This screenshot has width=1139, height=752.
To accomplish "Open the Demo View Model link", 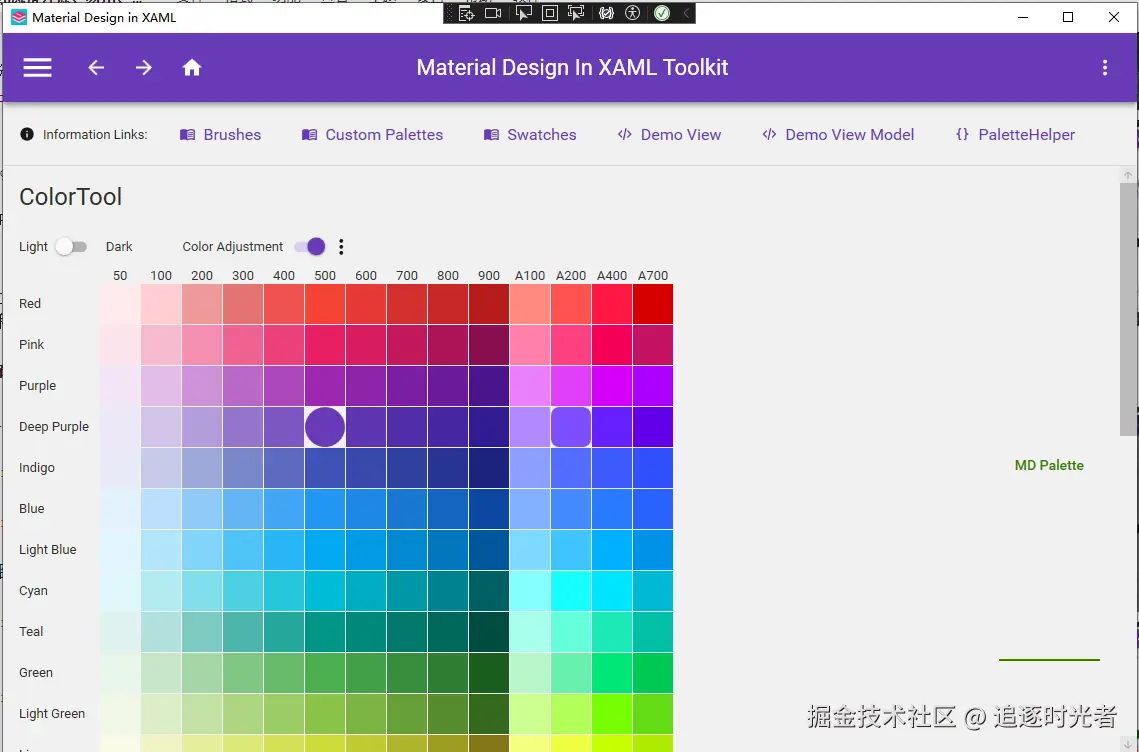I will [x=838, y=134].
